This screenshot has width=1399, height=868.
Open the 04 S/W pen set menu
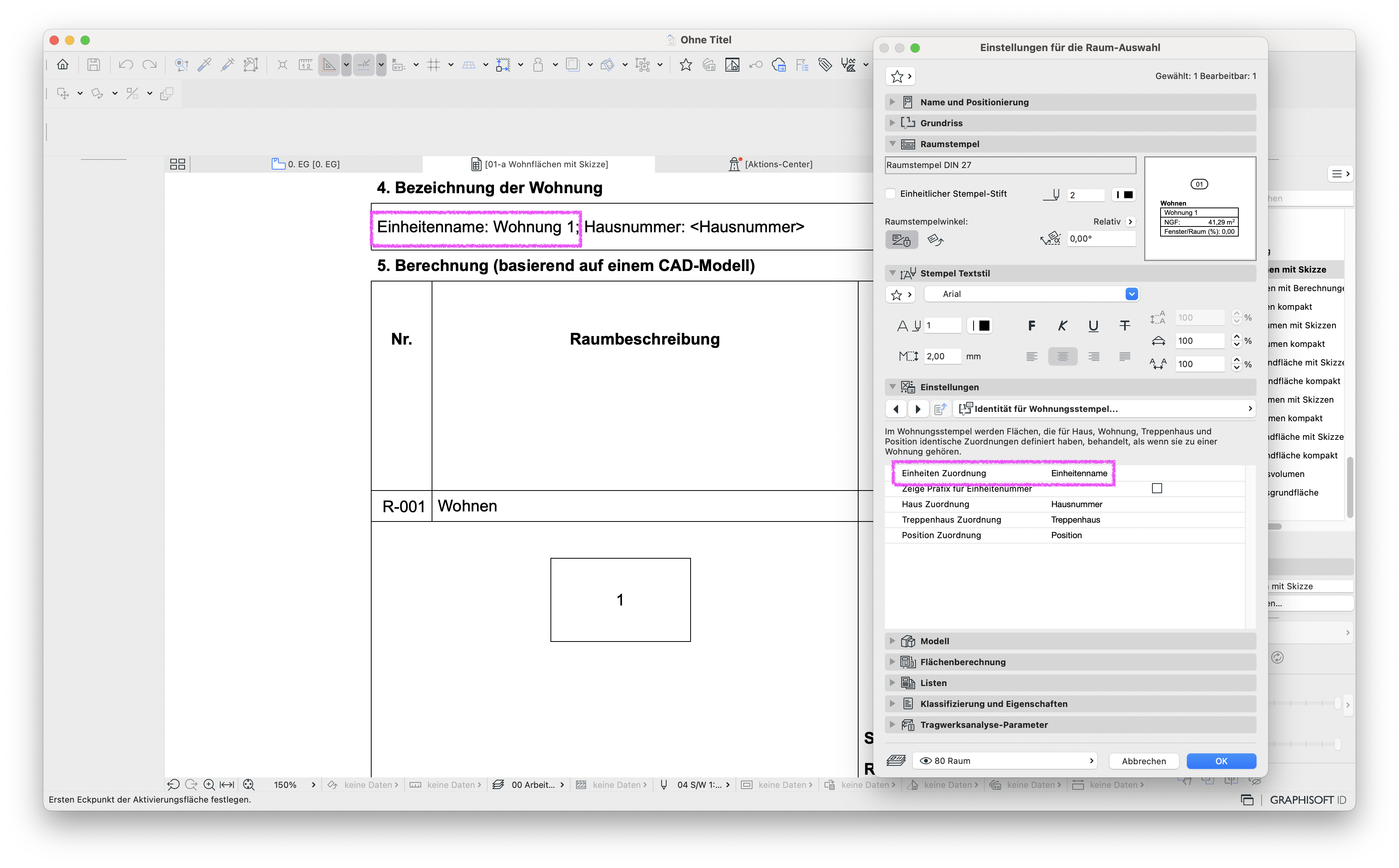695,784
